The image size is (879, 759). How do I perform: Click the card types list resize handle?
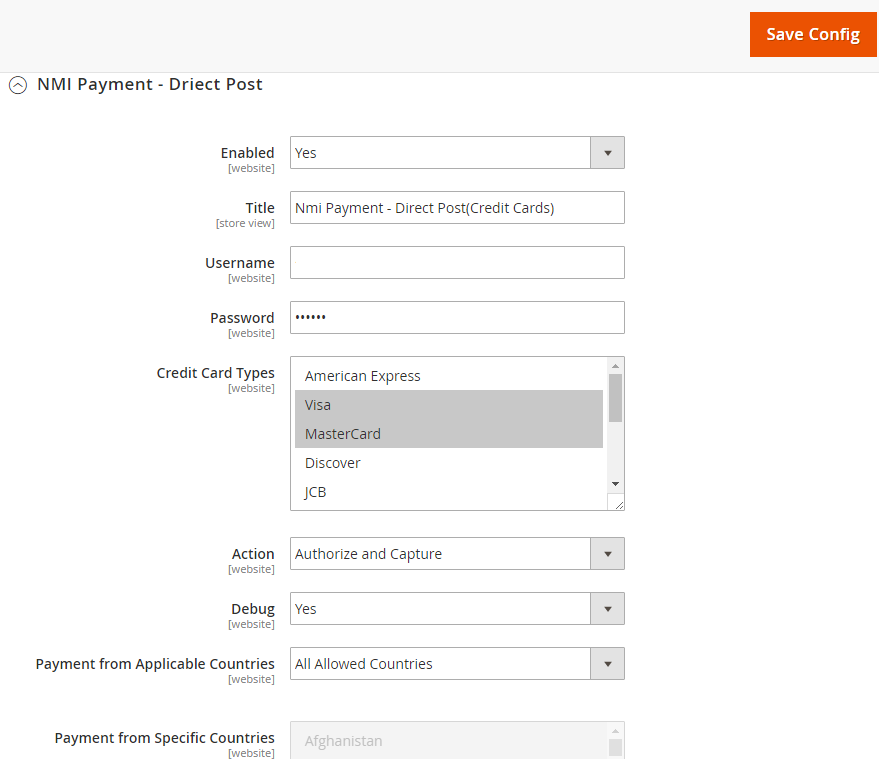pyautogui.click(x=618, y=505)
